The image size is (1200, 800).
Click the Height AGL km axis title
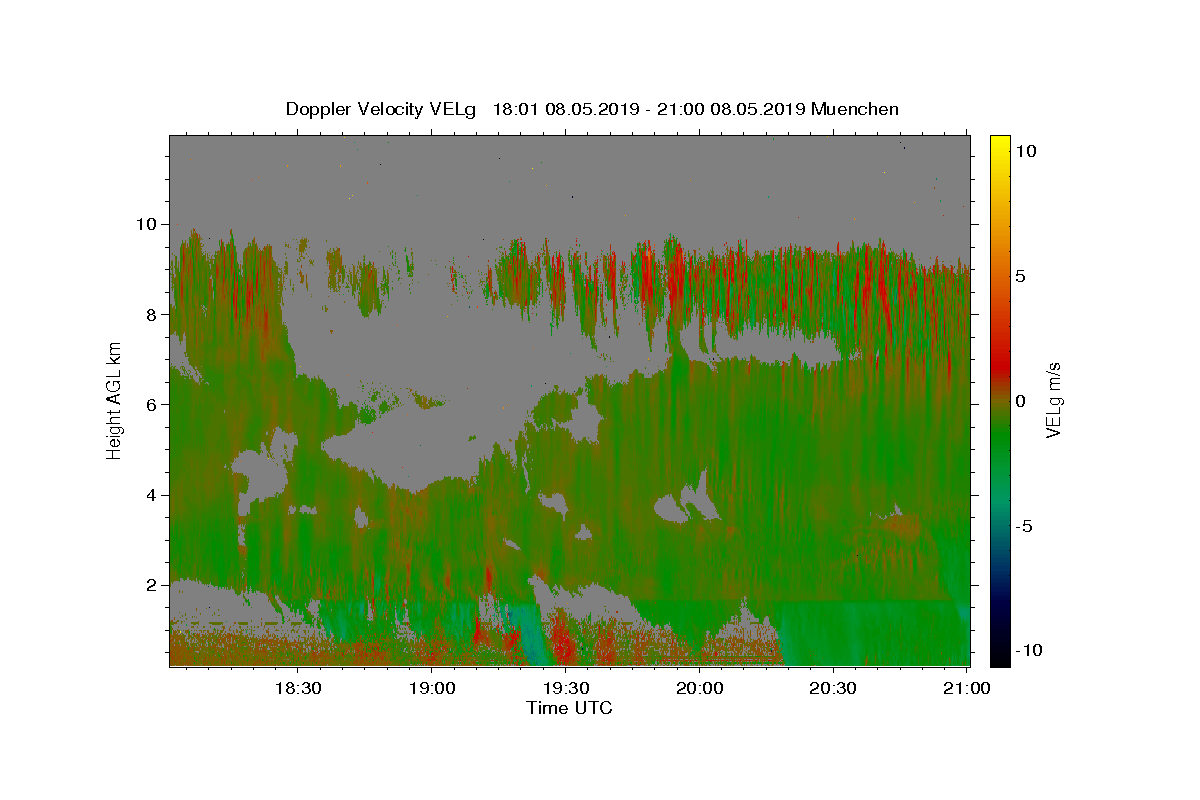(114, 400)
